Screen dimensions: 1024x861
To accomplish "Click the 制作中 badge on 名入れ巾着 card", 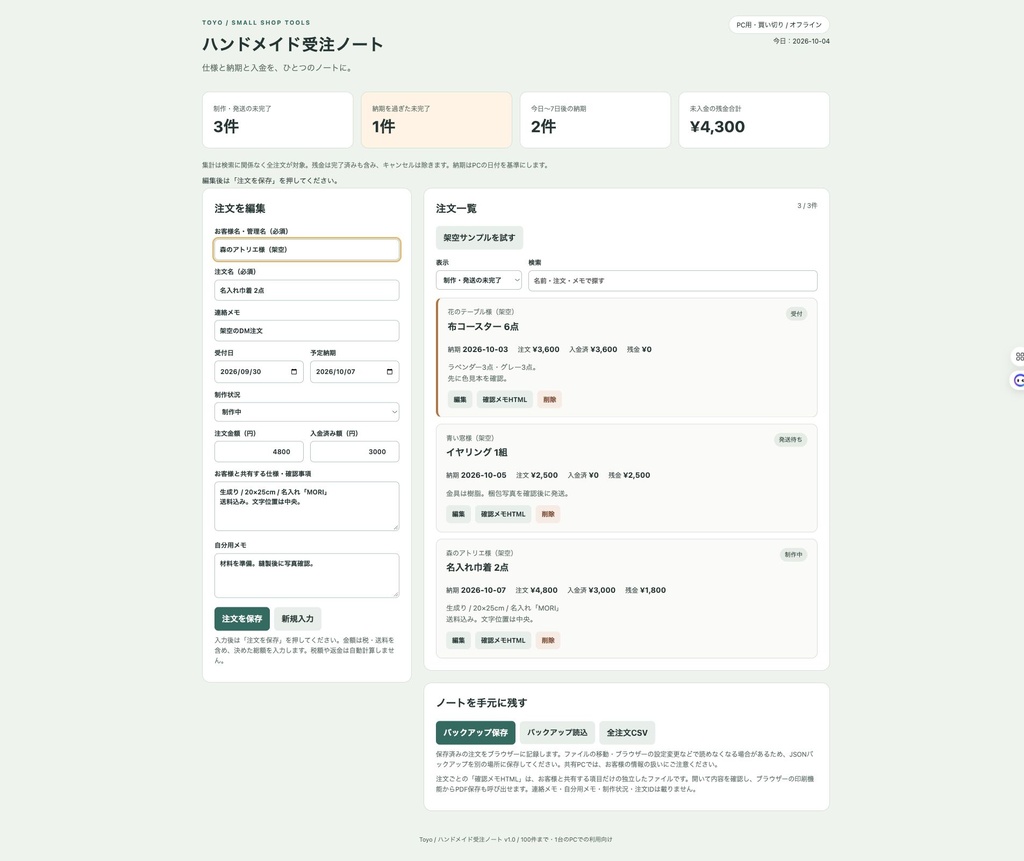I will pos(793,555).
